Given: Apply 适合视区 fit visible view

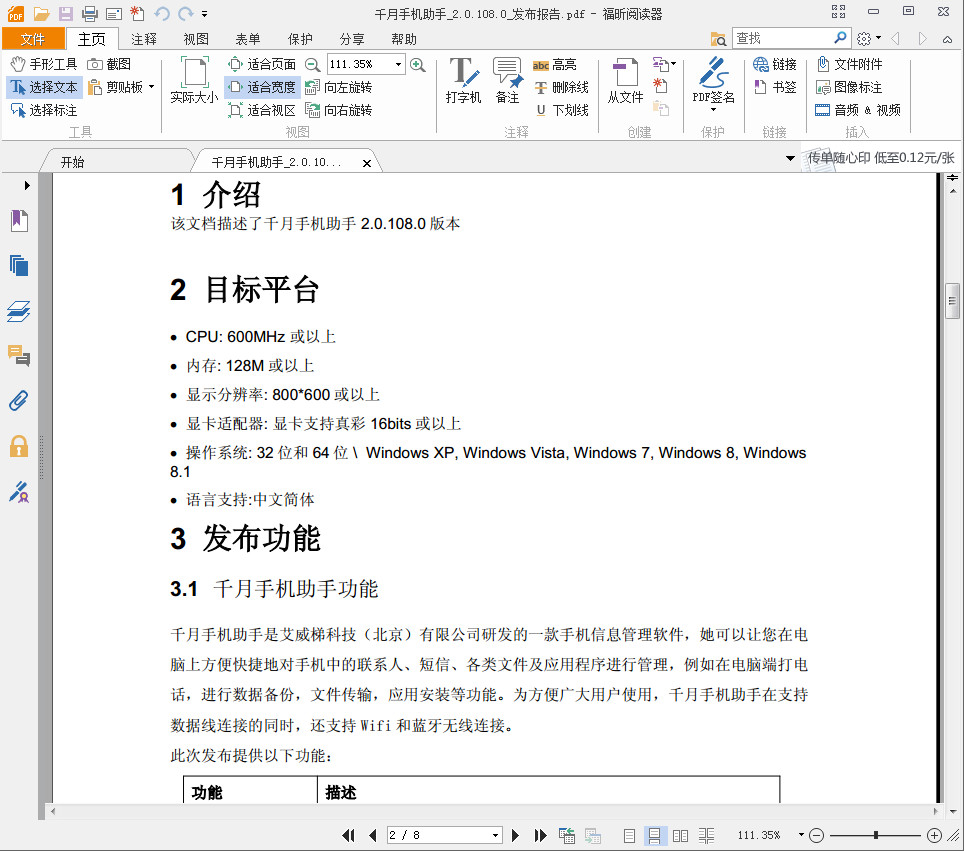Looking at the screenshot, I should pos(262,110).
